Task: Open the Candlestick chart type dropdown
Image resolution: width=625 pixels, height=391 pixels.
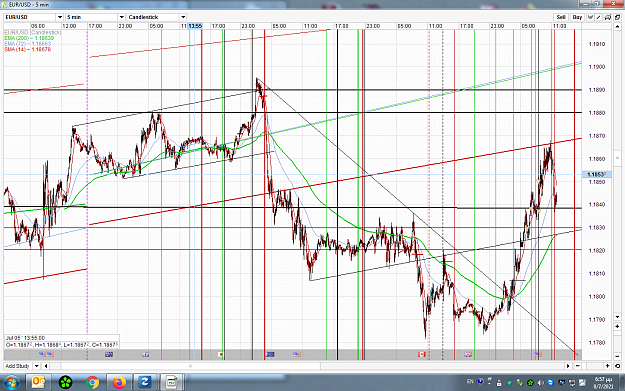Action: point(183,17)
